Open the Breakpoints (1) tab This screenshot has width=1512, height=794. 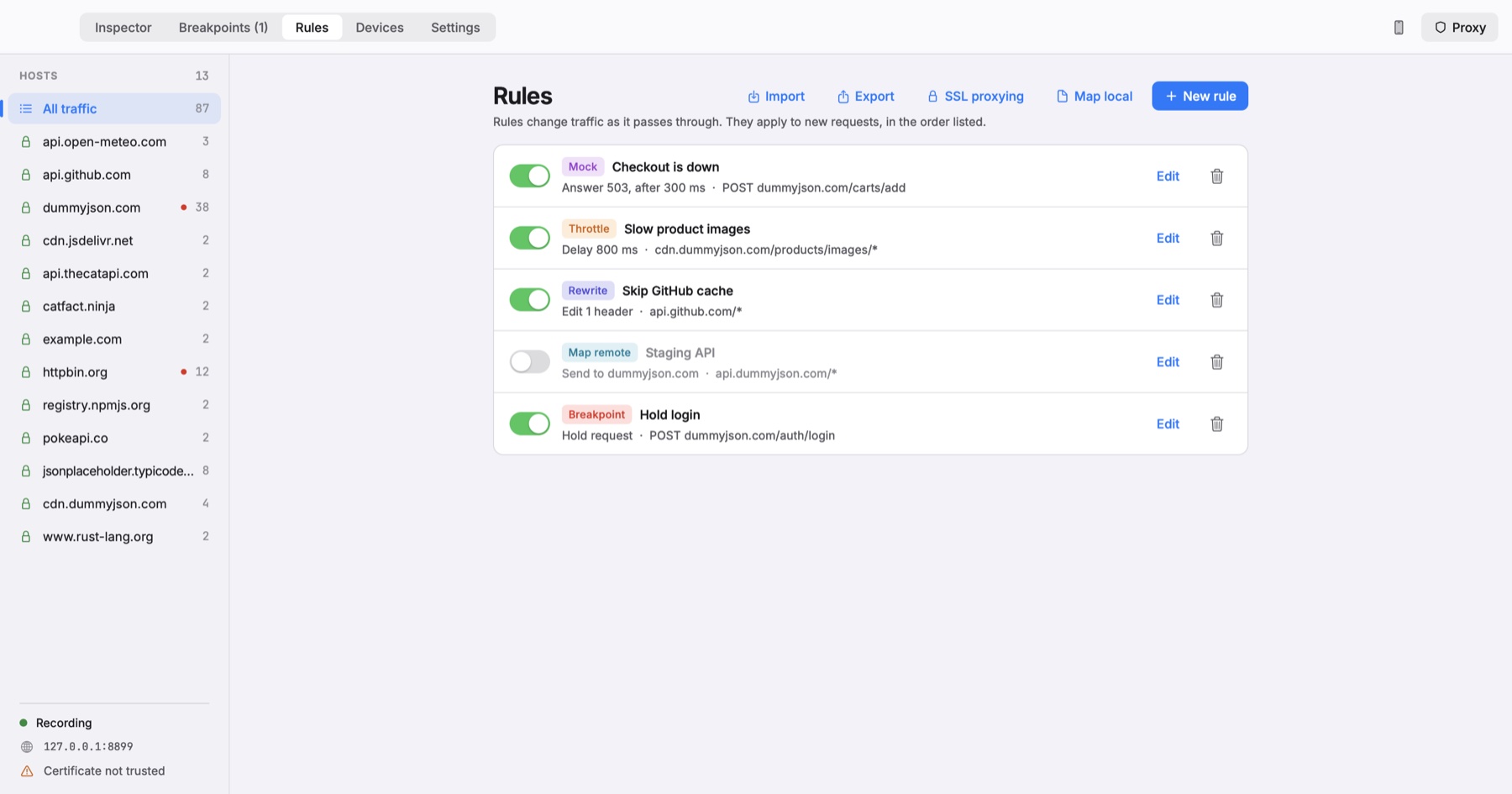pos(223,28)
